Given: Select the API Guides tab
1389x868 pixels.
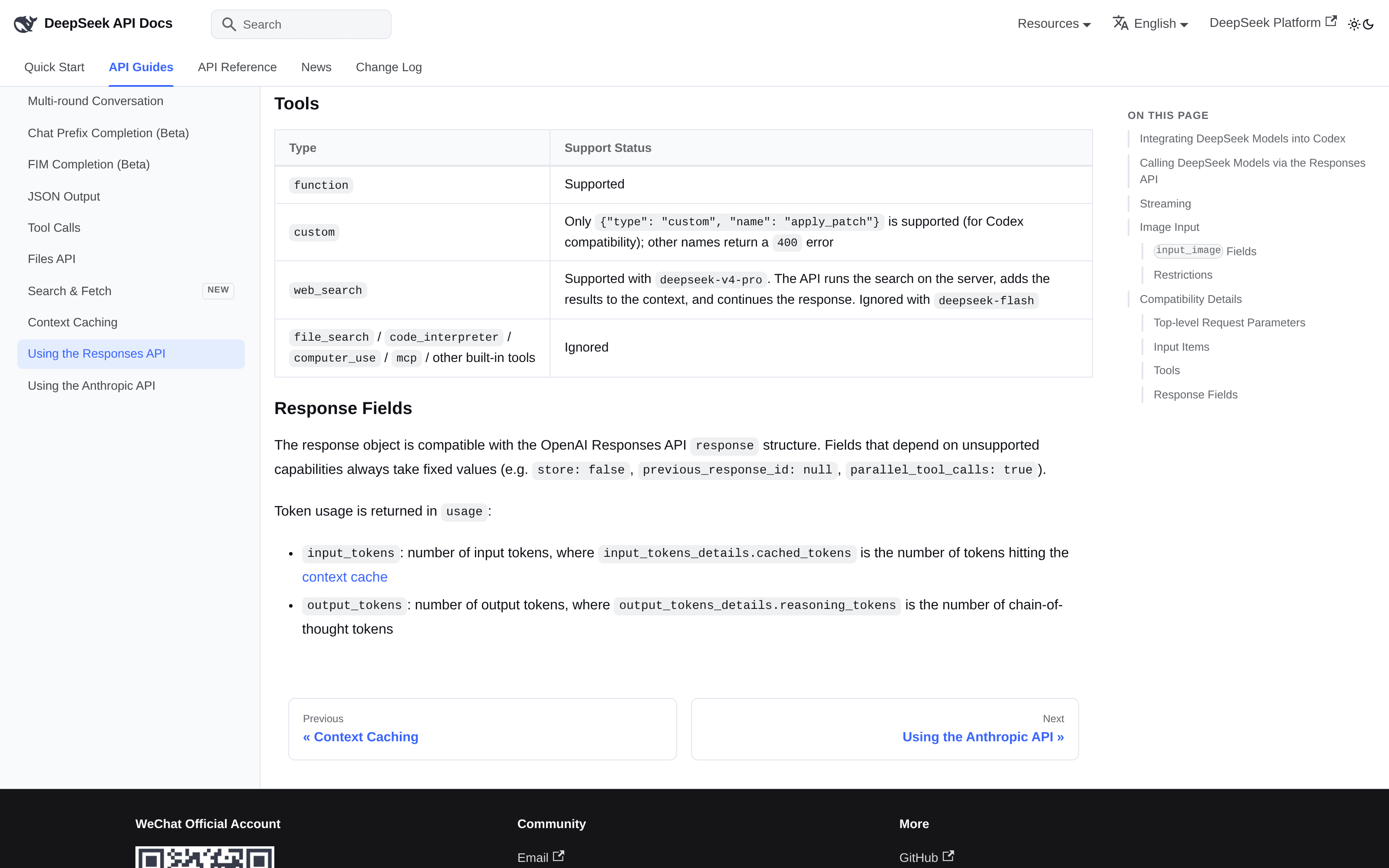Looking at the screenshot, I should (141, 67).
